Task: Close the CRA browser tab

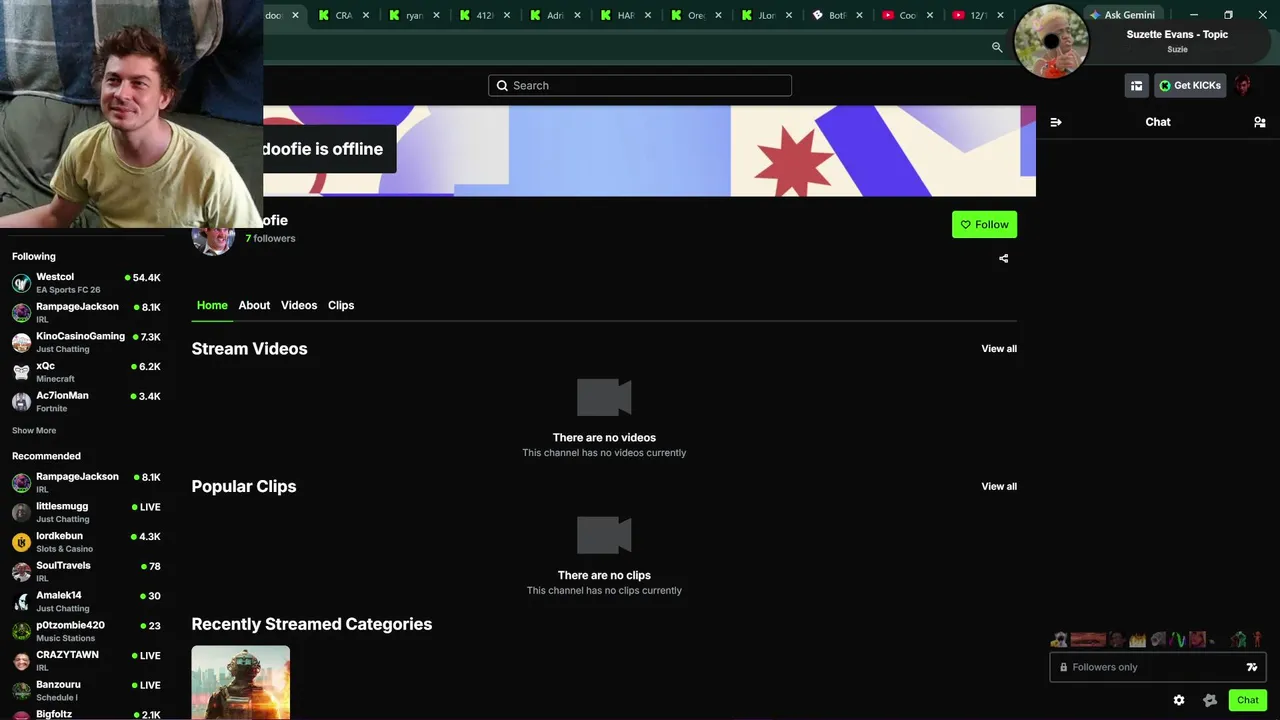Action: click(366, 15)
